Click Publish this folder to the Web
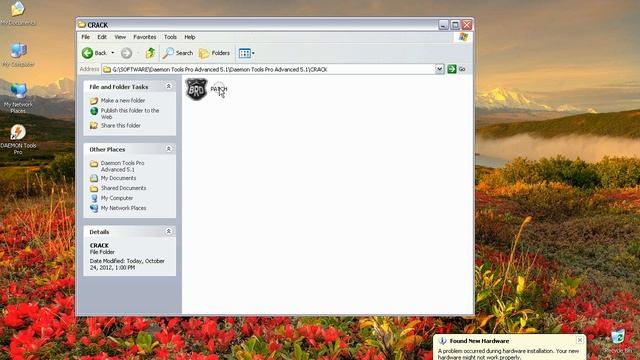Viewport: 640px width, 360px height. click(x=130, y=113)
